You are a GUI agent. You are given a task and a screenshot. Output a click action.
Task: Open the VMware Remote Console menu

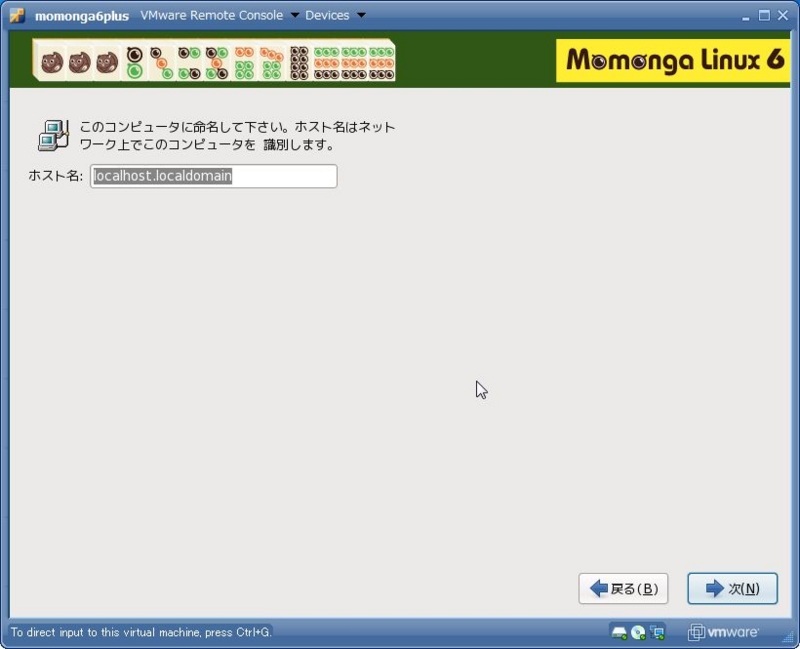point(219,15)
